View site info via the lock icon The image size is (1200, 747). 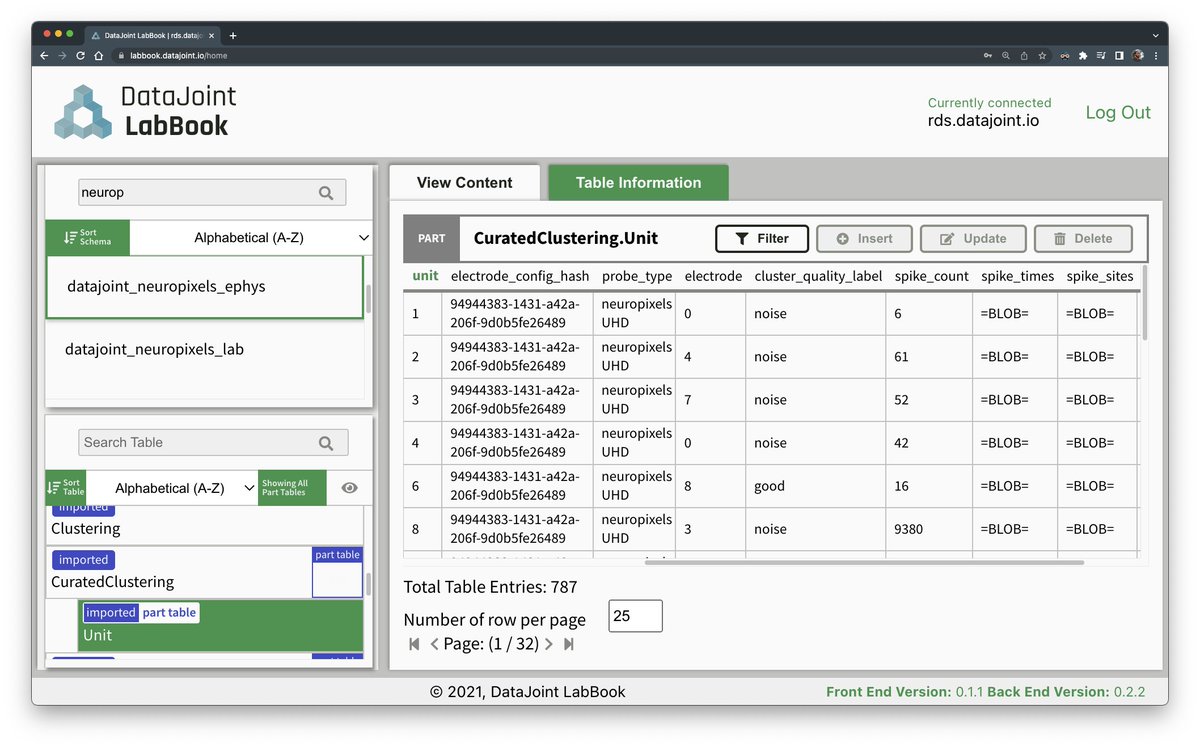coord(122,56)
